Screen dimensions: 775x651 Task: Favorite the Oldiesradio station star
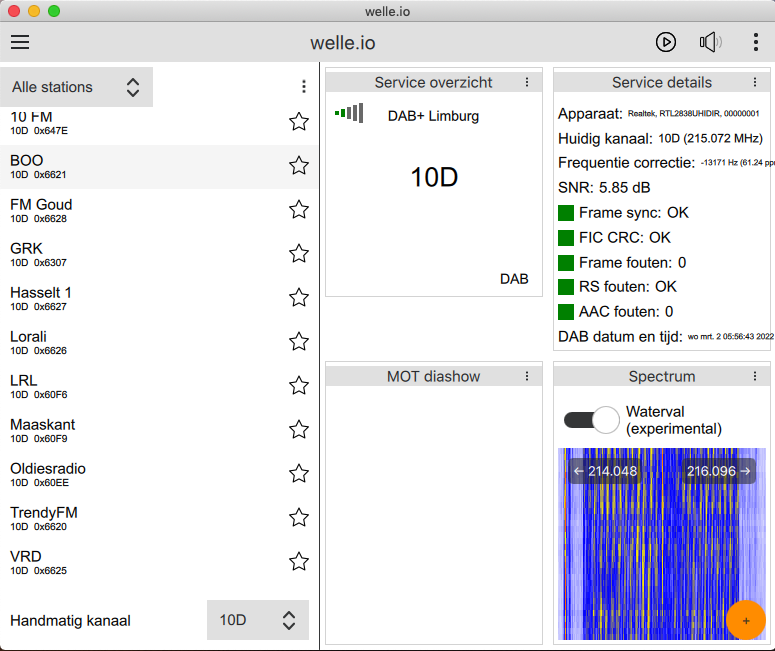tap(299, 474)
